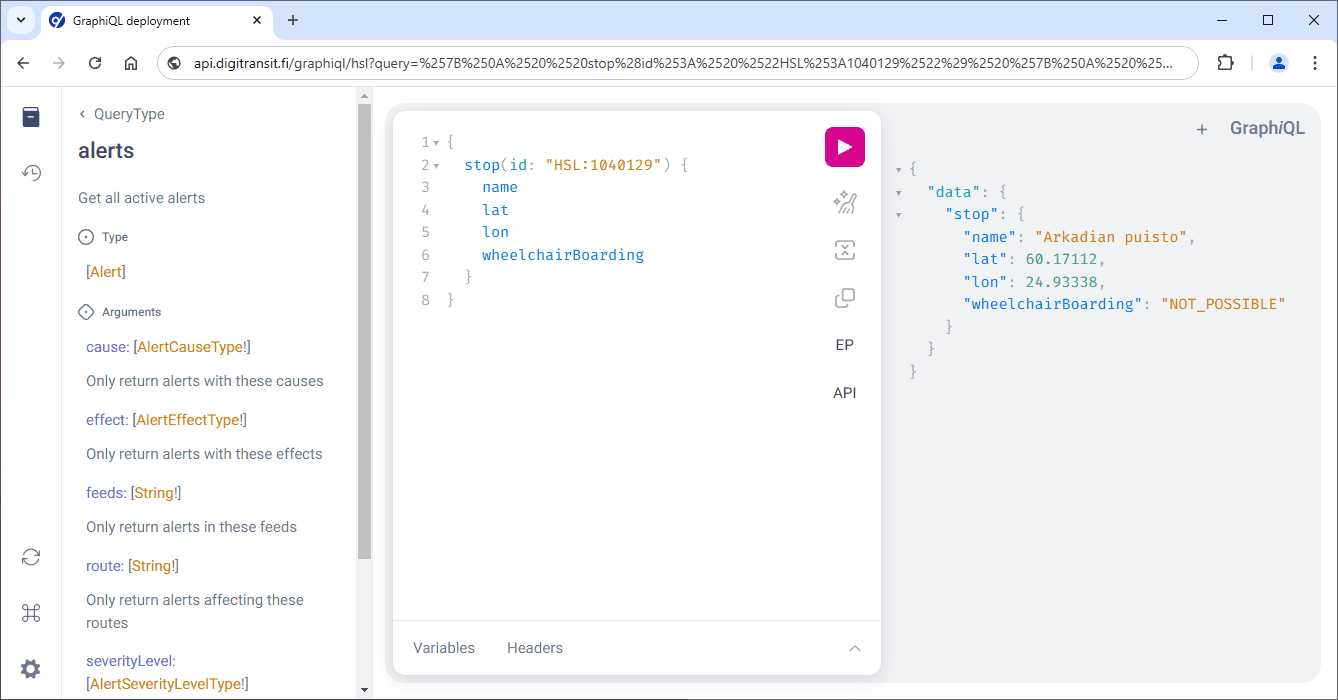Image resolution: width=1338 pixels, height=700 pixels.
Task: Switch to the Variables tab
Action: (x=444, y=648)
